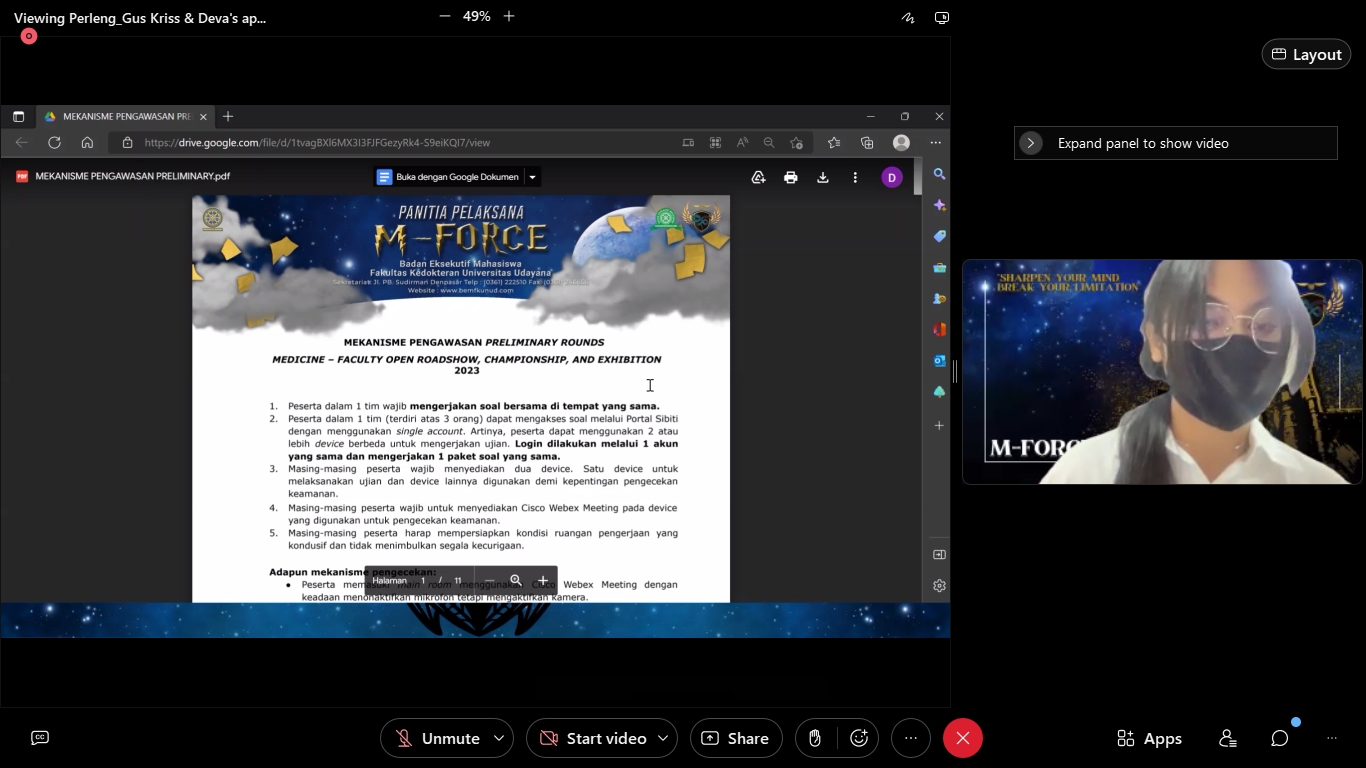Viewport: 1366px width, 768px height.
Task: Zoom in PDF with viewer plus button
Action: [543, 580]
